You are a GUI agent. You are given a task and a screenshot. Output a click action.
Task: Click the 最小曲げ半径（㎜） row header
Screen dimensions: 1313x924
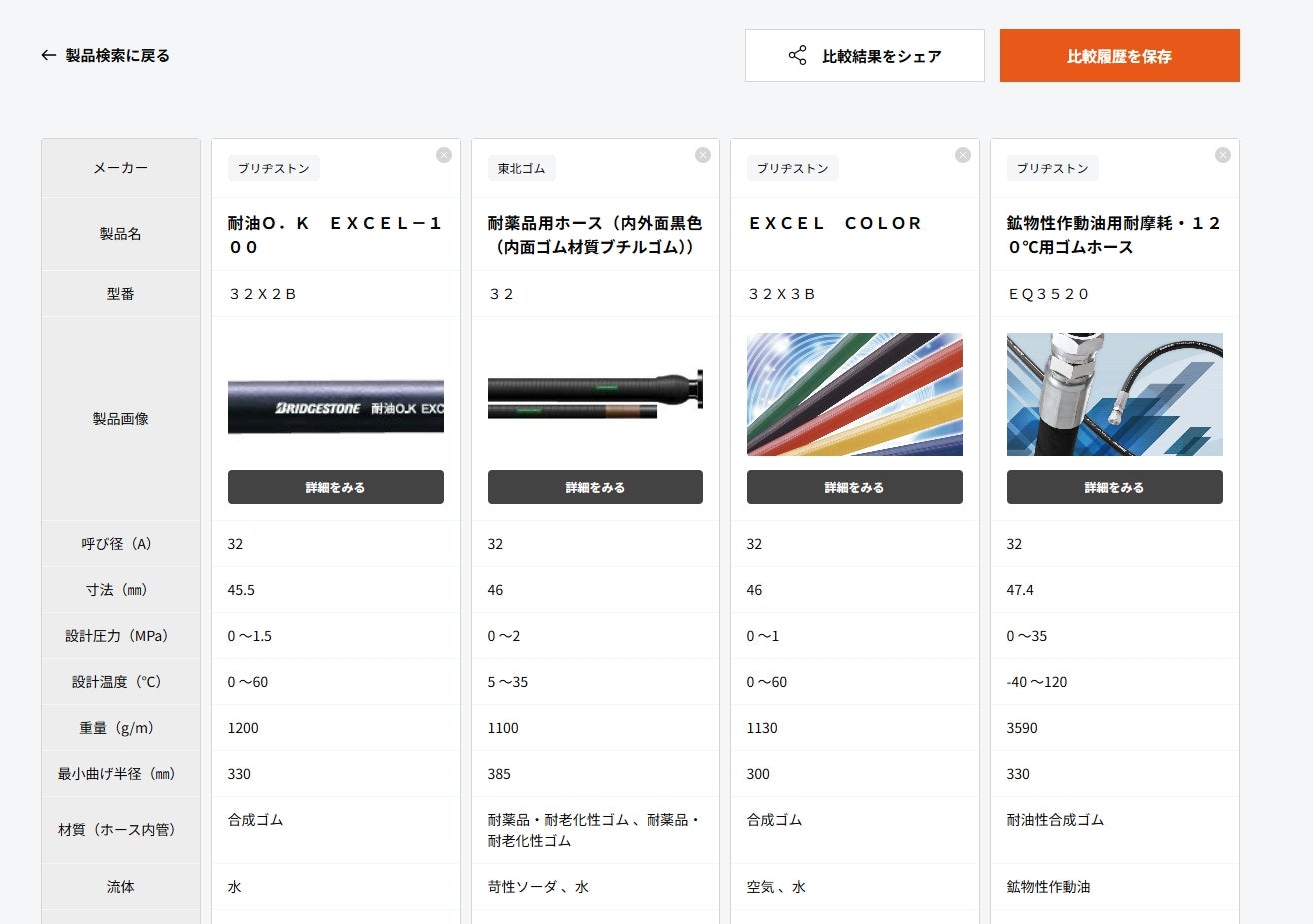[x=121, y=774]
